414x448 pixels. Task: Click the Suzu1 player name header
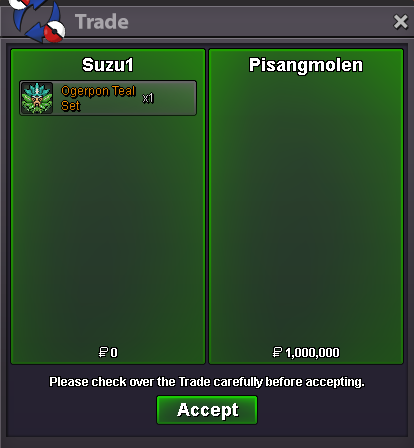108,65
